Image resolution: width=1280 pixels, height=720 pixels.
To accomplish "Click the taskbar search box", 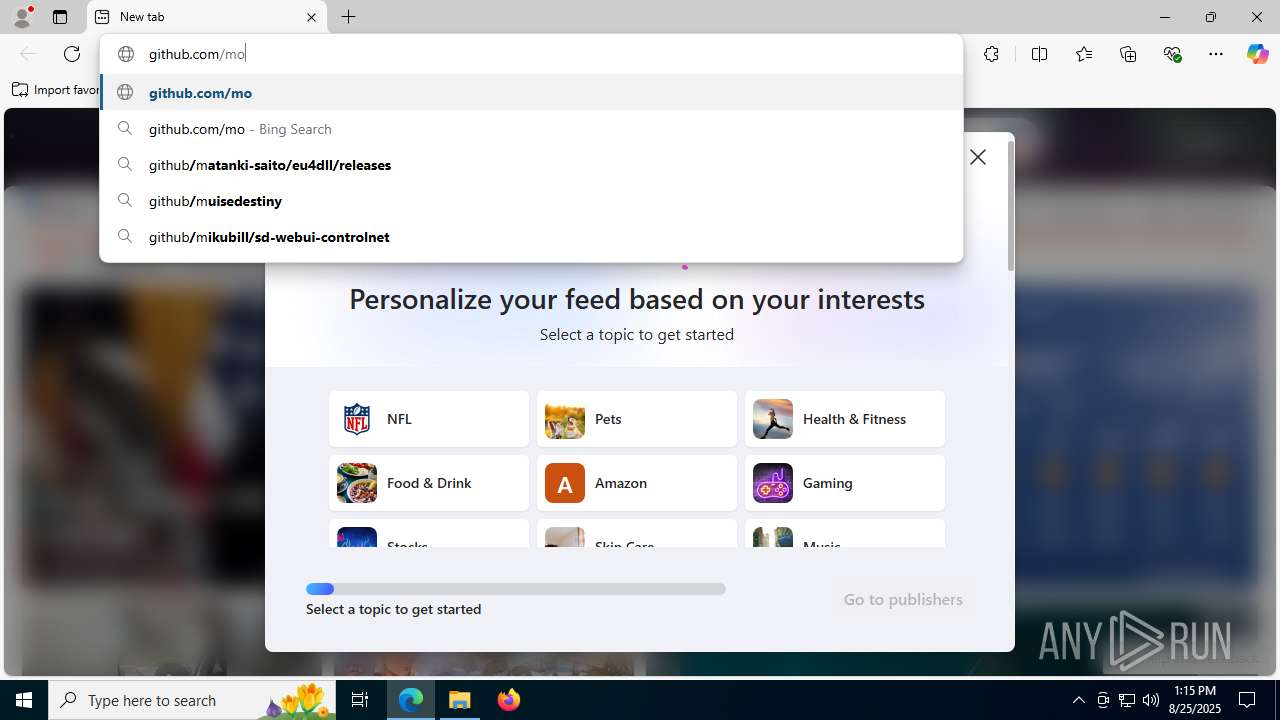I will click(192, 700).
